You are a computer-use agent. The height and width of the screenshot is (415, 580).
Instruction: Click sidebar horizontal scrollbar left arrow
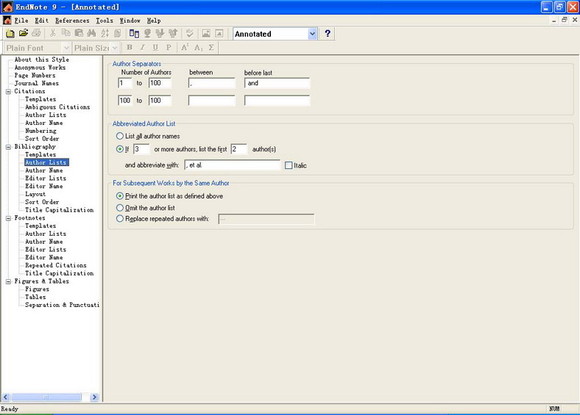pos(6,397)
